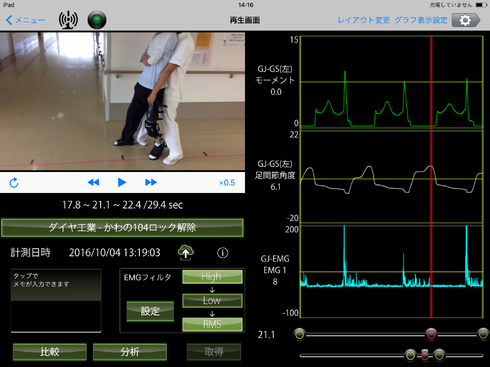
Task: Rewind the video playback
Action: point(93,182)
